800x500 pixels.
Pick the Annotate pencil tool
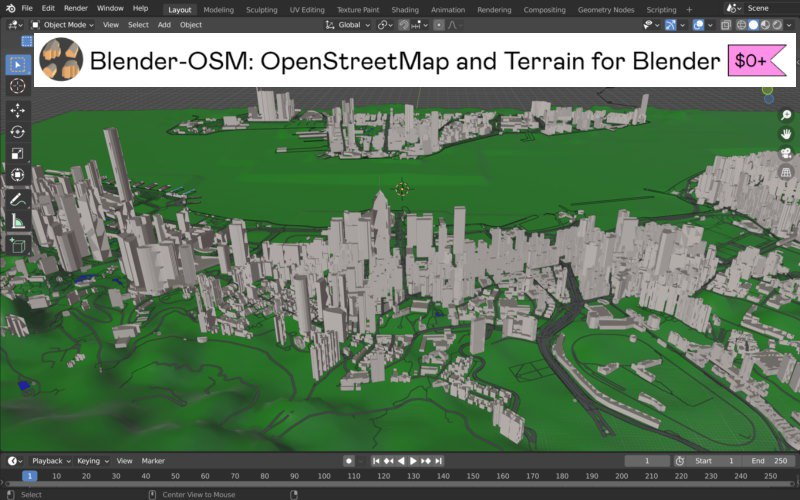[x=18, y=200]
